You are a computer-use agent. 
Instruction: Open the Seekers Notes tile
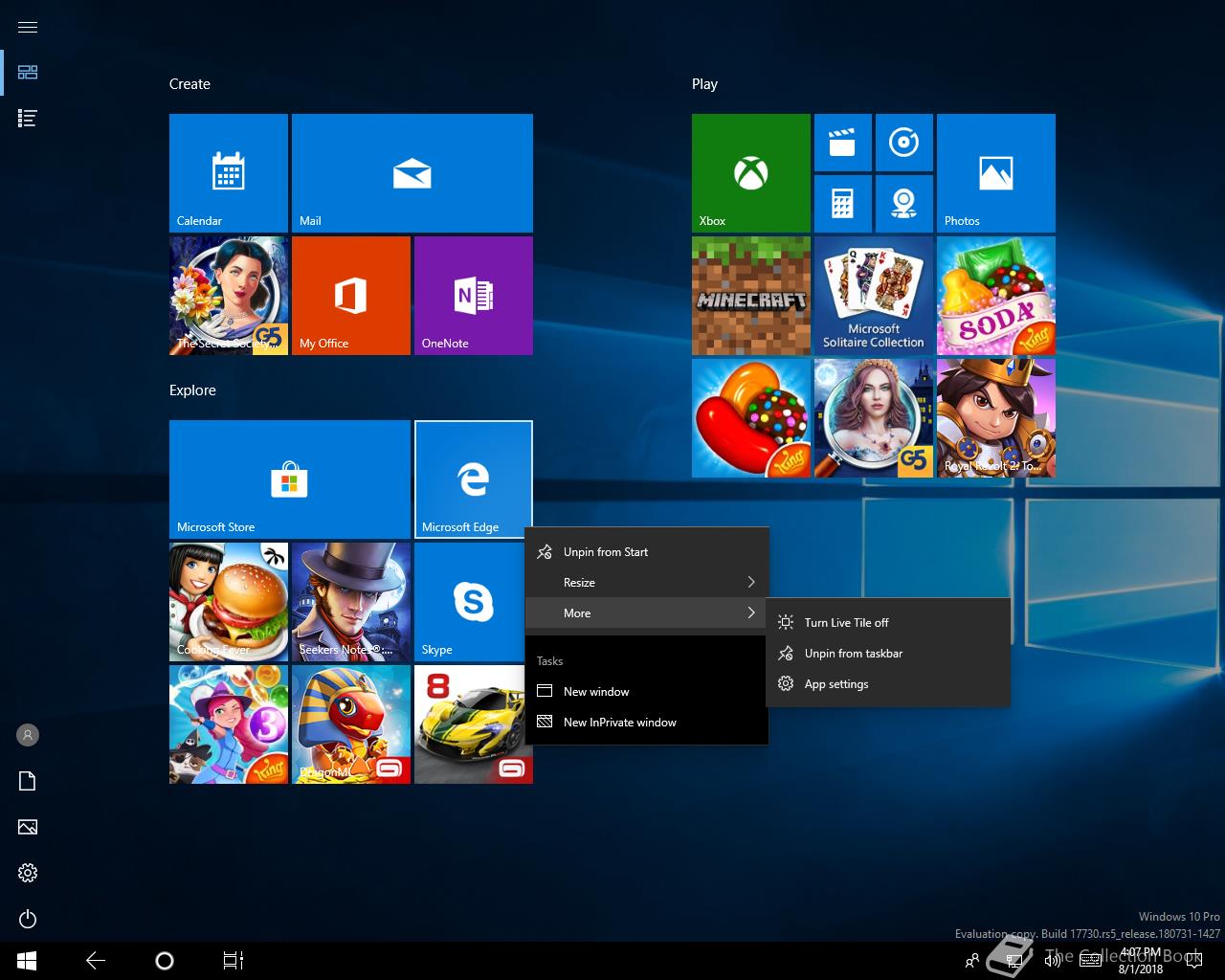[351, 602]
